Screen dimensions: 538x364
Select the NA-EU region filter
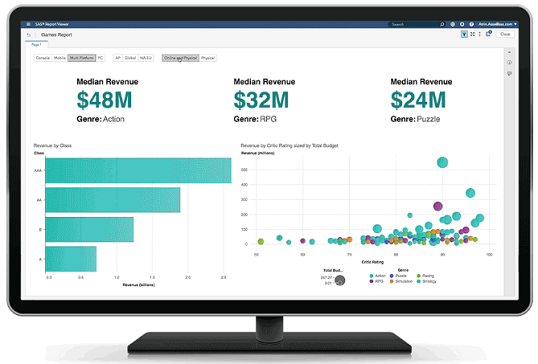click(x=146, y=58)
